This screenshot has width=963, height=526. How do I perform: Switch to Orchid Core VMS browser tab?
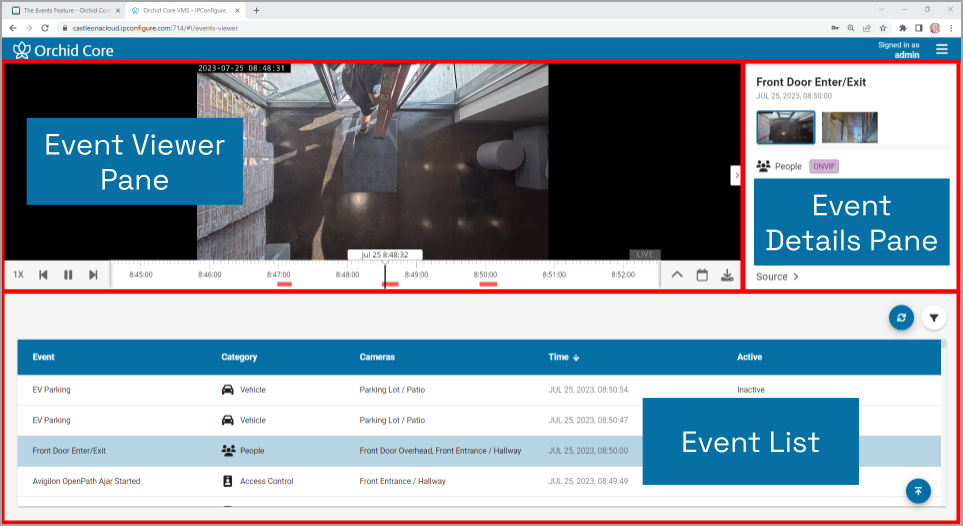pos(184,10)
